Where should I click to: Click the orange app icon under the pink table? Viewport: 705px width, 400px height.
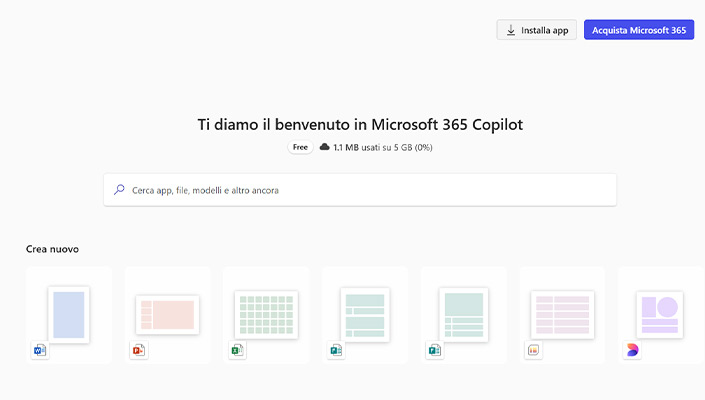(533, 350)
